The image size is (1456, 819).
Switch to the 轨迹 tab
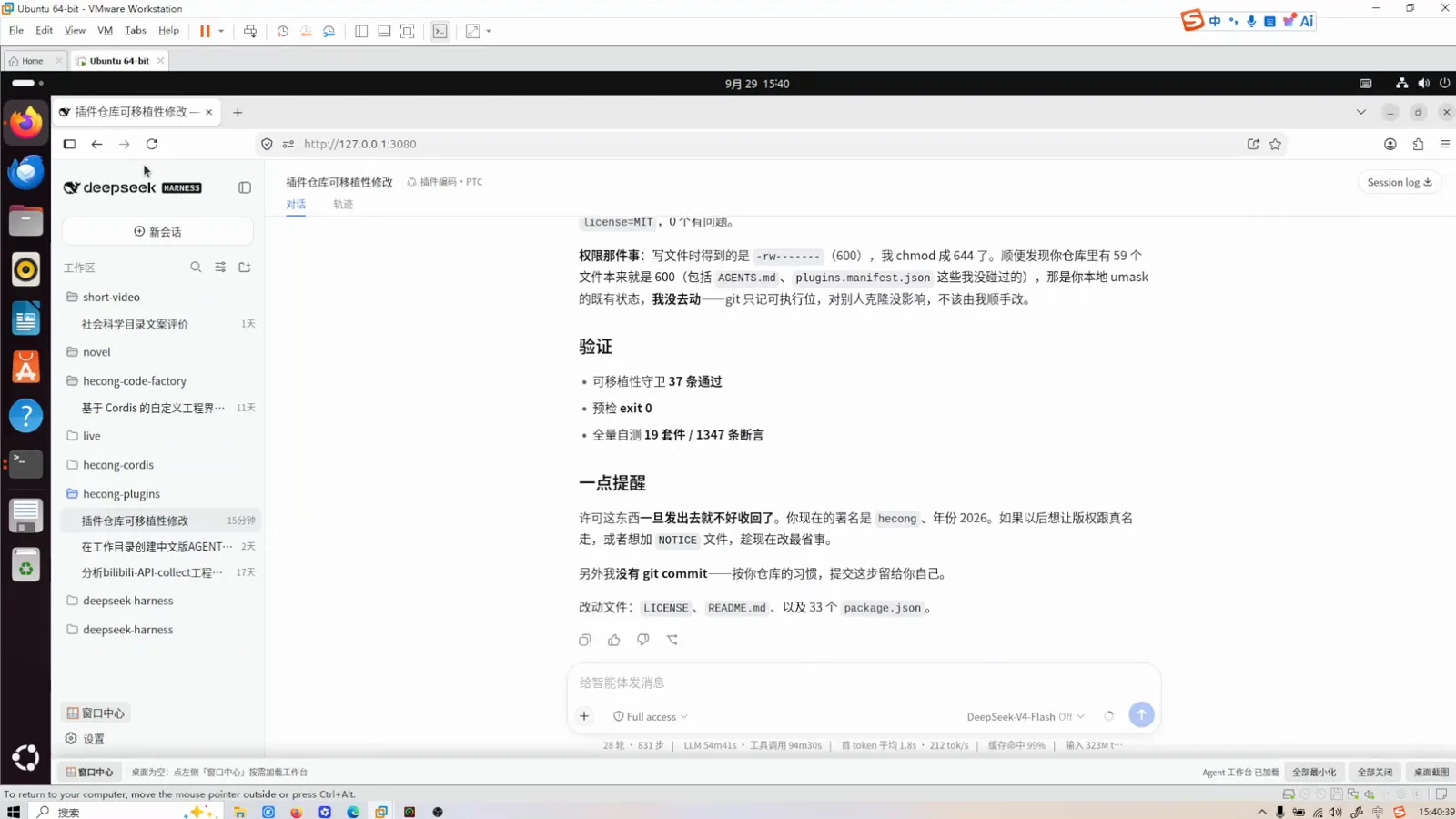tap(343, 205)
